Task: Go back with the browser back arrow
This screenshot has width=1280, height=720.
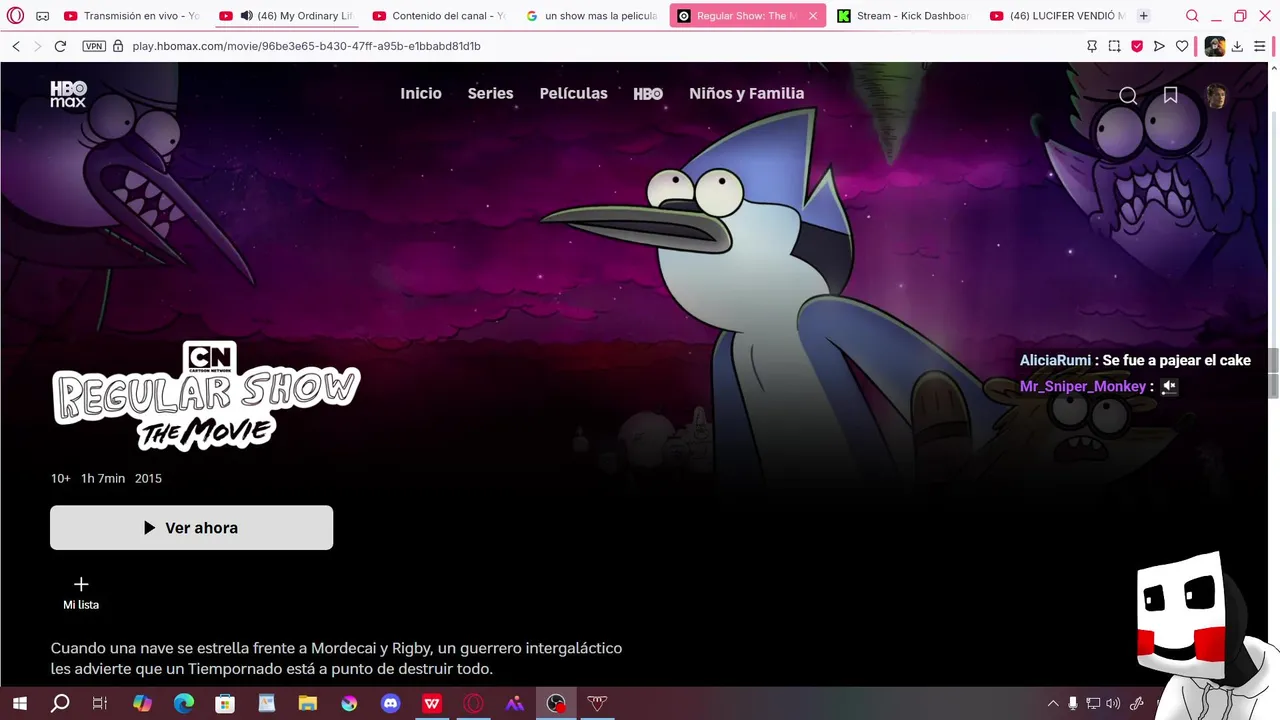Action: coord(16,46)
